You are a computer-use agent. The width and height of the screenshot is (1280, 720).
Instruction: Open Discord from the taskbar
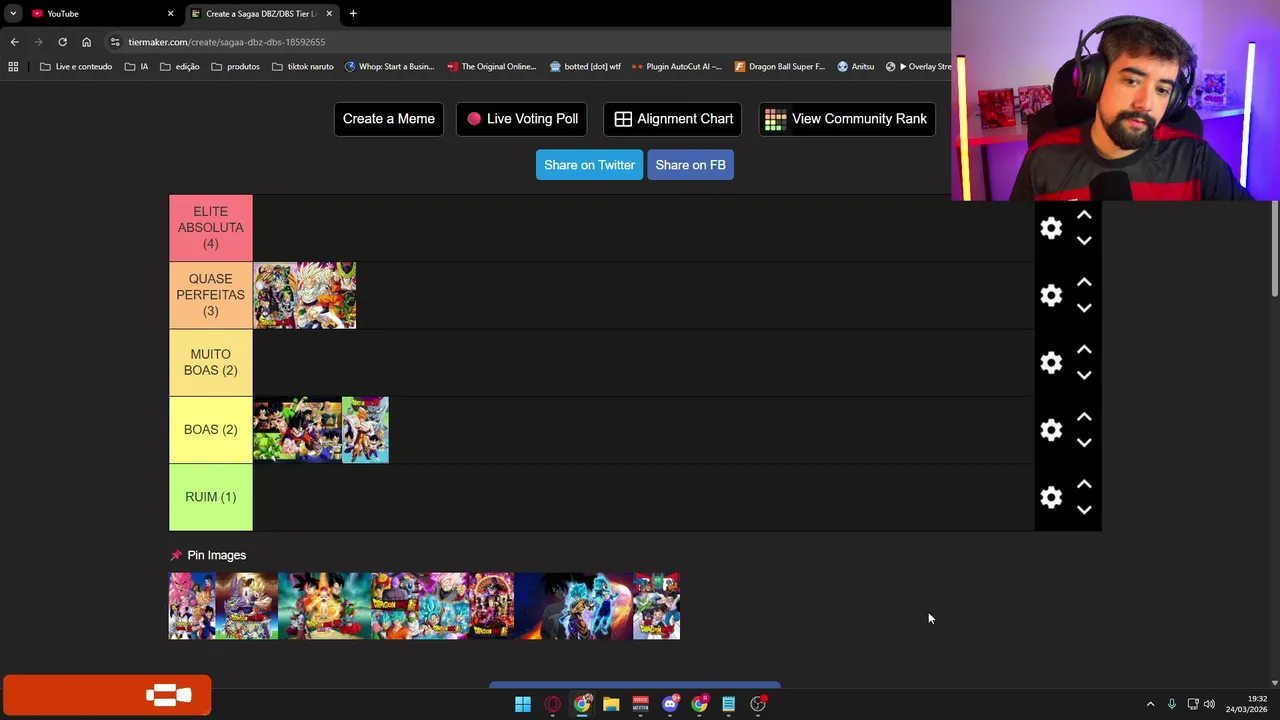point(670,704)
